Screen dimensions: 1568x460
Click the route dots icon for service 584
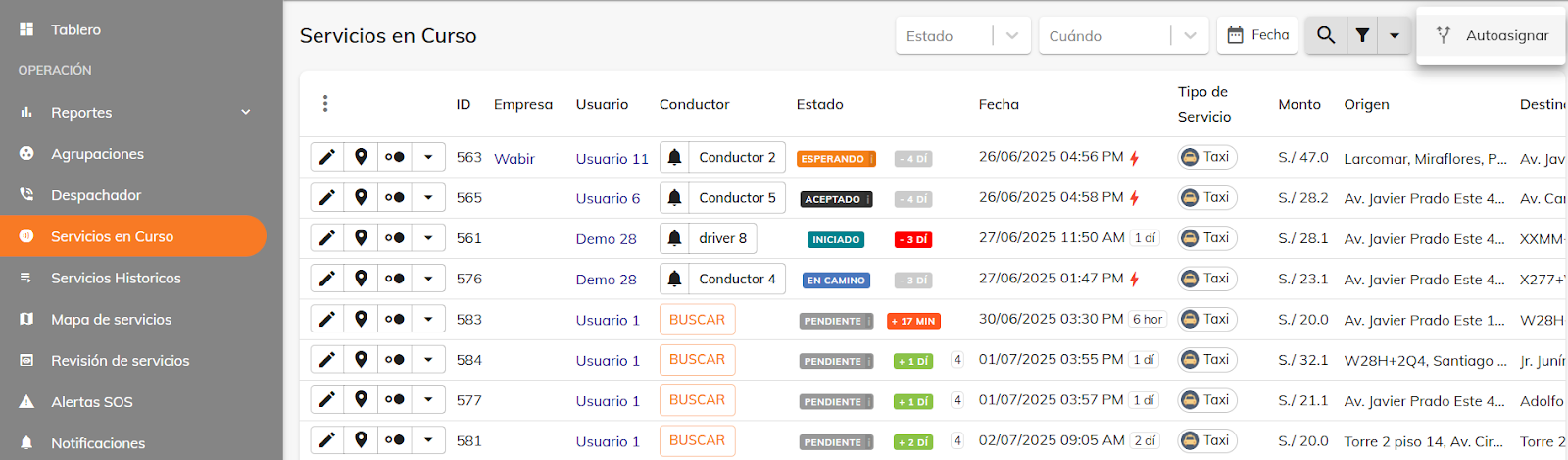point(395,360)
